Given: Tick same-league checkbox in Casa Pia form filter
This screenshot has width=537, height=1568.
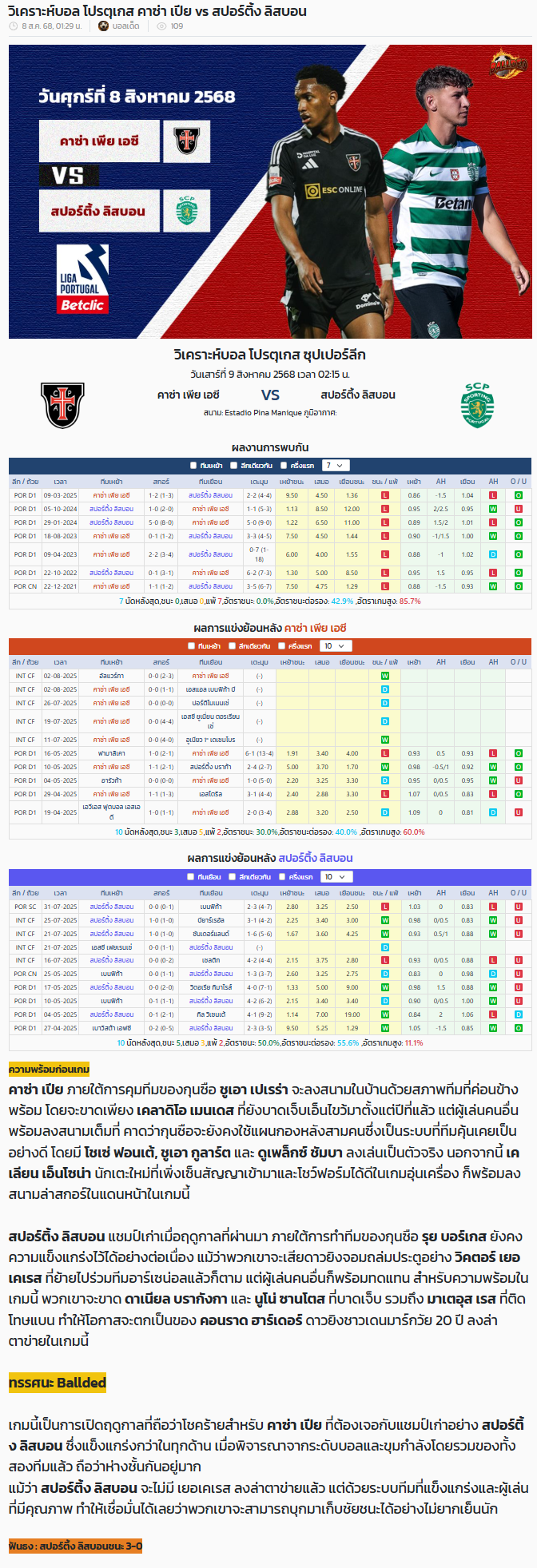Looking at the screenshot, I should click(231, 646).
